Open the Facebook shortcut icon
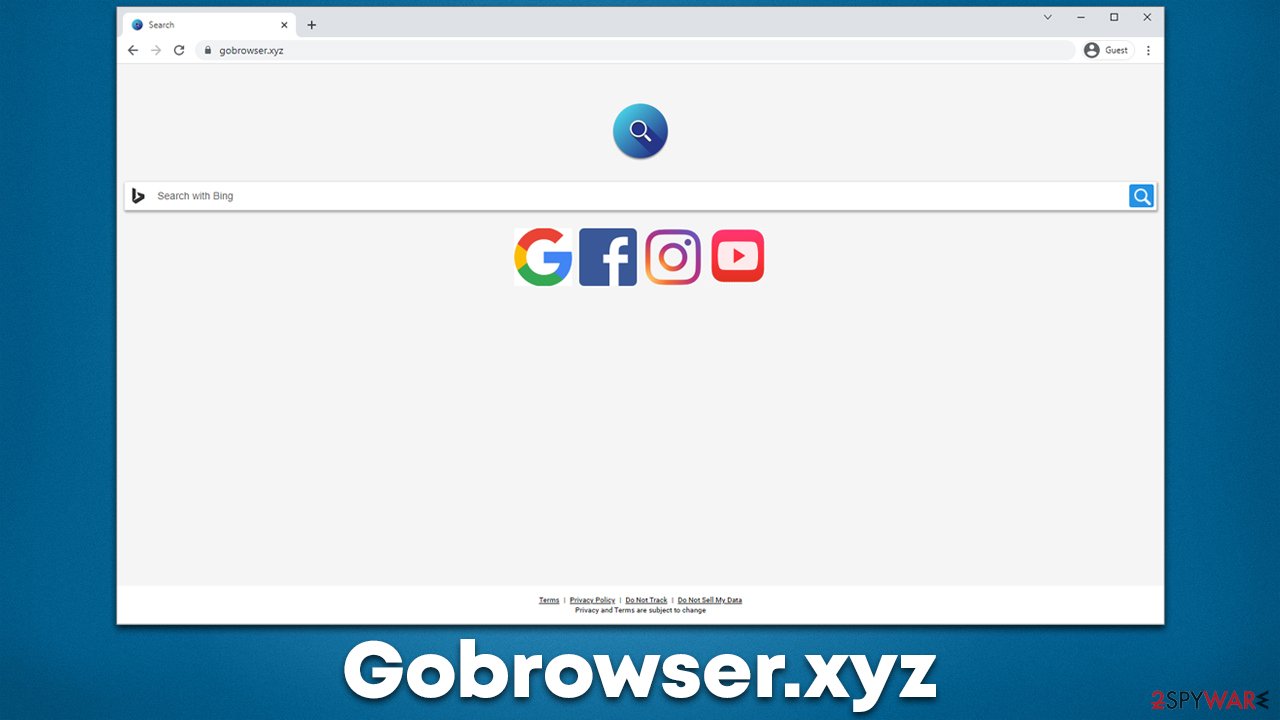Viewport: 1280px width, 720px height. 608,257
